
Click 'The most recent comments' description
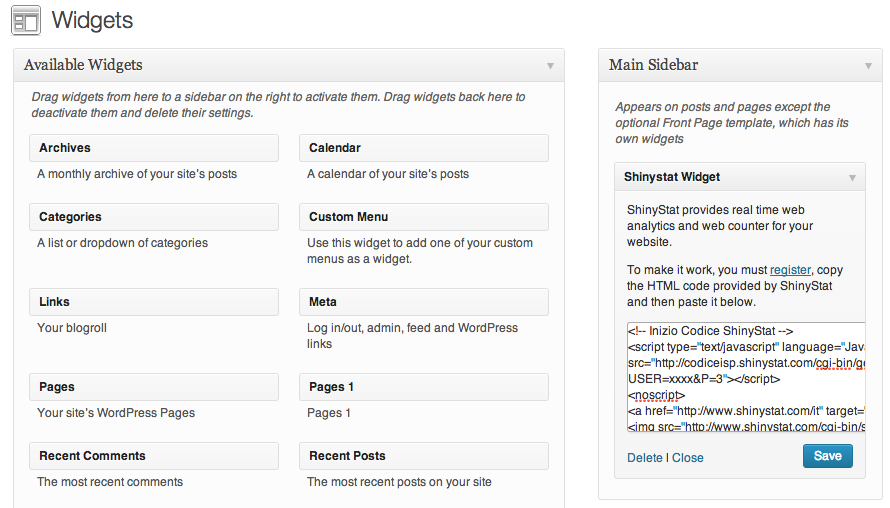[x=110, y=482]
